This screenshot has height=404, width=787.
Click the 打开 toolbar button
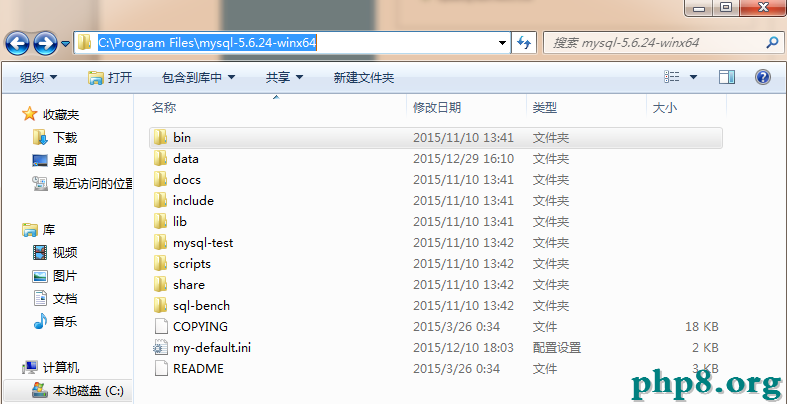tap(110, 78)
